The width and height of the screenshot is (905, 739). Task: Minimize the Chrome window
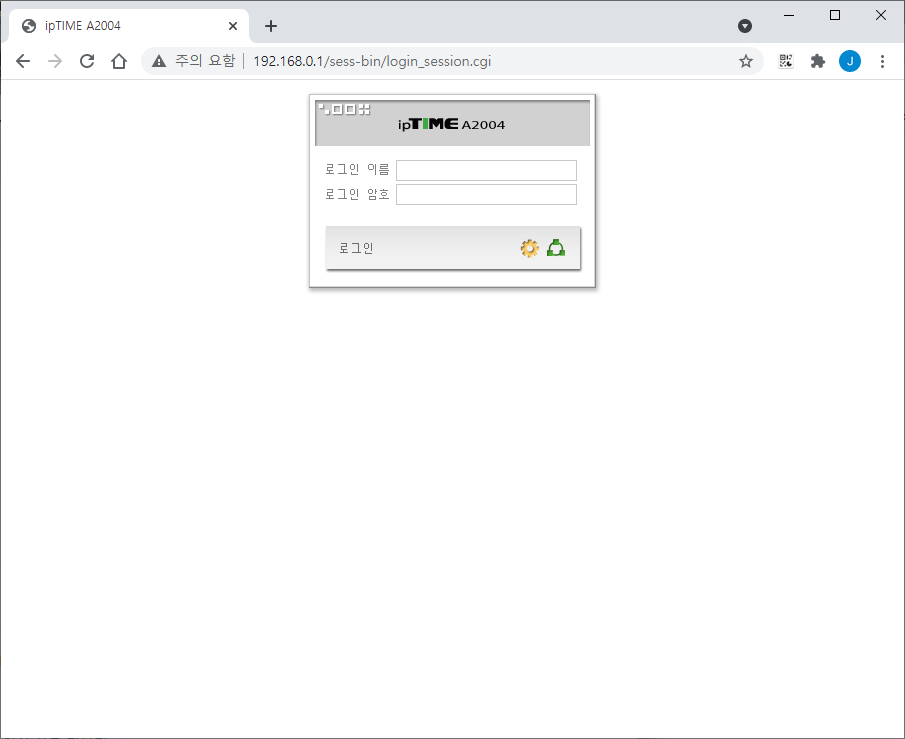pos(789,15)
